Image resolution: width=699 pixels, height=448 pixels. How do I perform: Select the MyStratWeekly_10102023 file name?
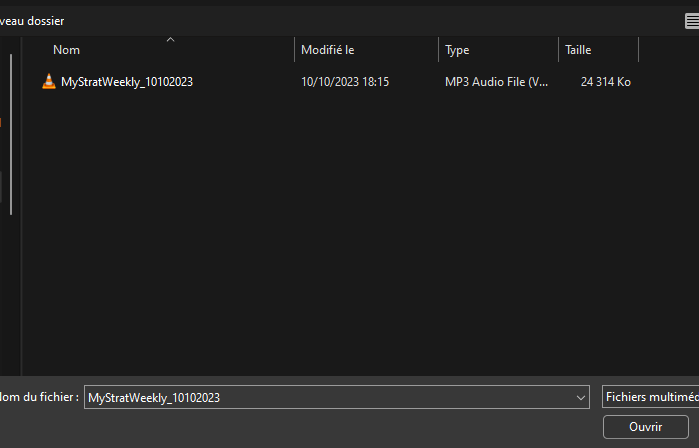pos(127,82)
